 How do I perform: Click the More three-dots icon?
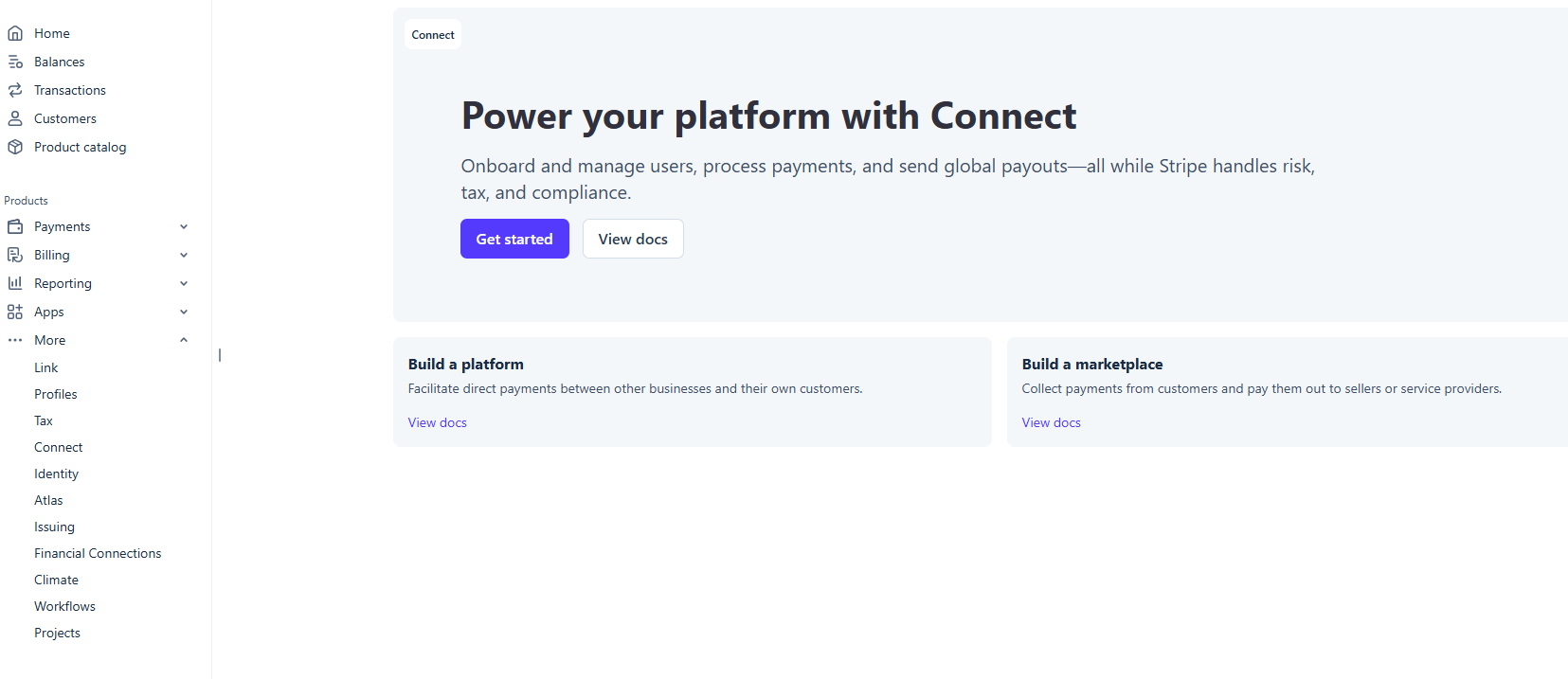tap(15, 340)
